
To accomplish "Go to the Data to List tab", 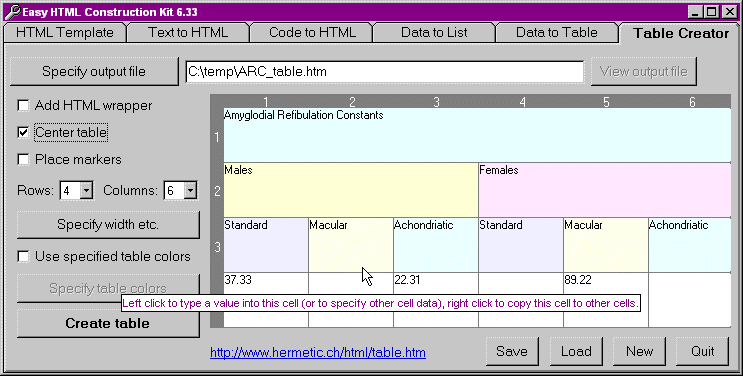I will point(434,33).
